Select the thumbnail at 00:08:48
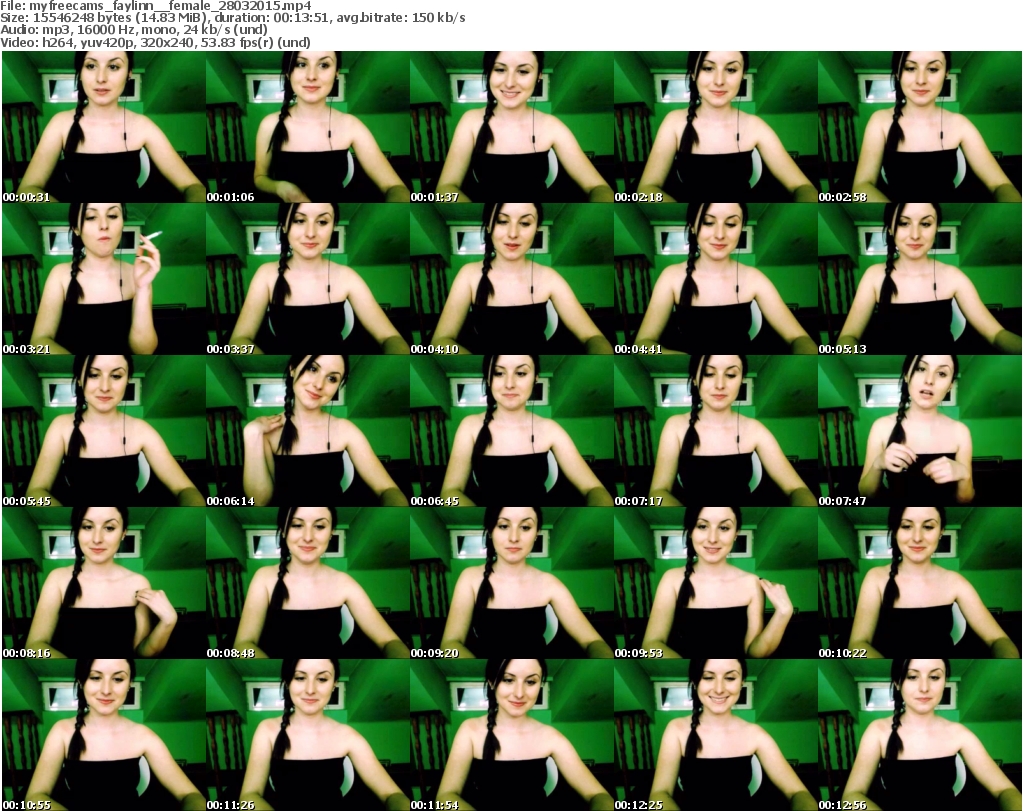Image resolution: width=1024 pixels, height=811 pixels. pyautogui.click(x=308, y=583)
